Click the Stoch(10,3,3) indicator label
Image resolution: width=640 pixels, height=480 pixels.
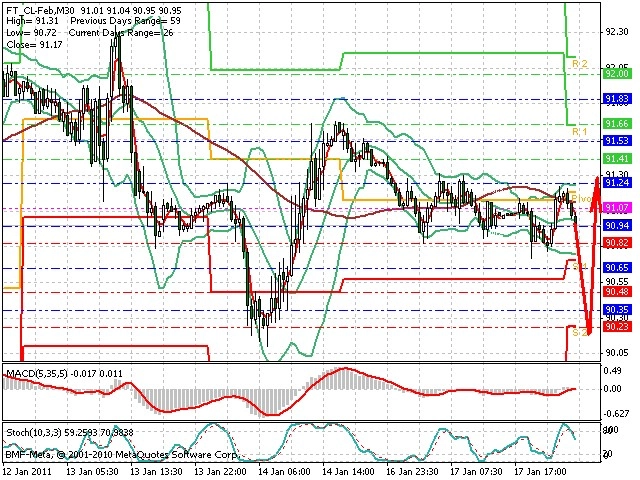coord(36,432)
